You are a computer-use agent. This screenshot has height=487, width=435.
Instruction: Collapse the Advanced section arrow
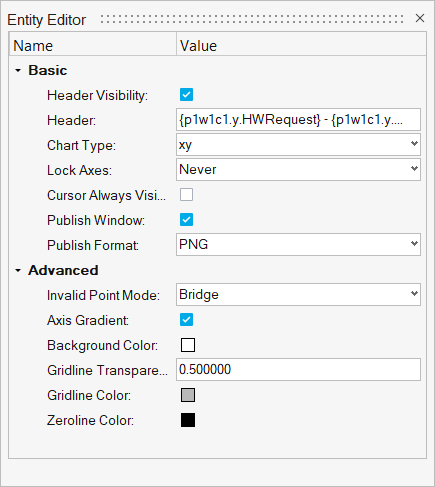point(18,270)
